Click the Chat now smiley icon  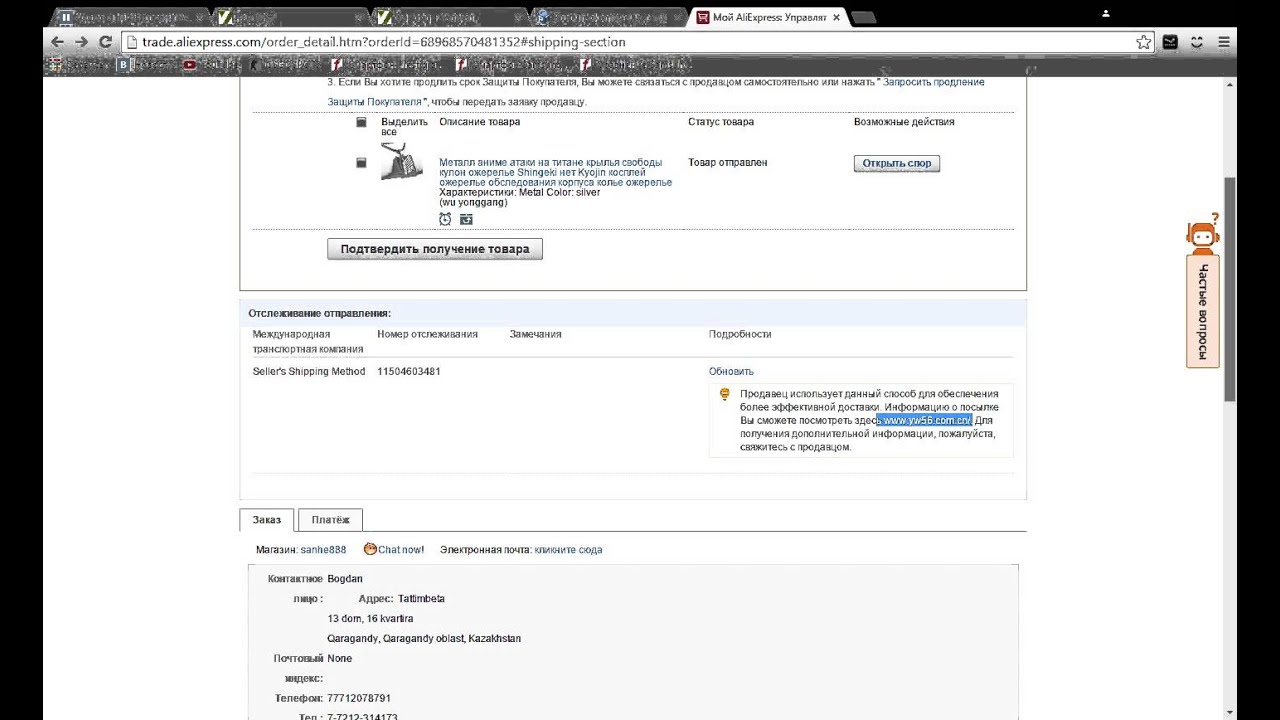coord(370,549)
